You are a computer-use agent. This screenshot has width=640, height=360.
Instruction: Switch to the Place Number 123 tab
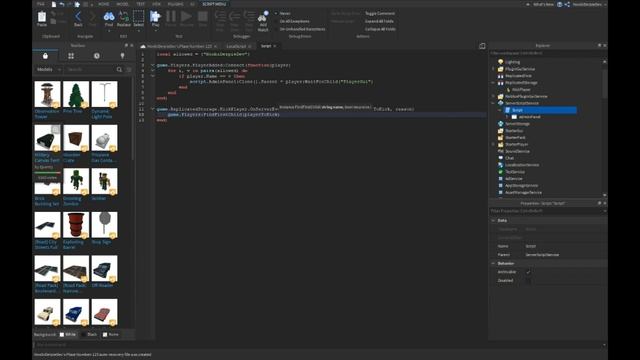(179, 47)
